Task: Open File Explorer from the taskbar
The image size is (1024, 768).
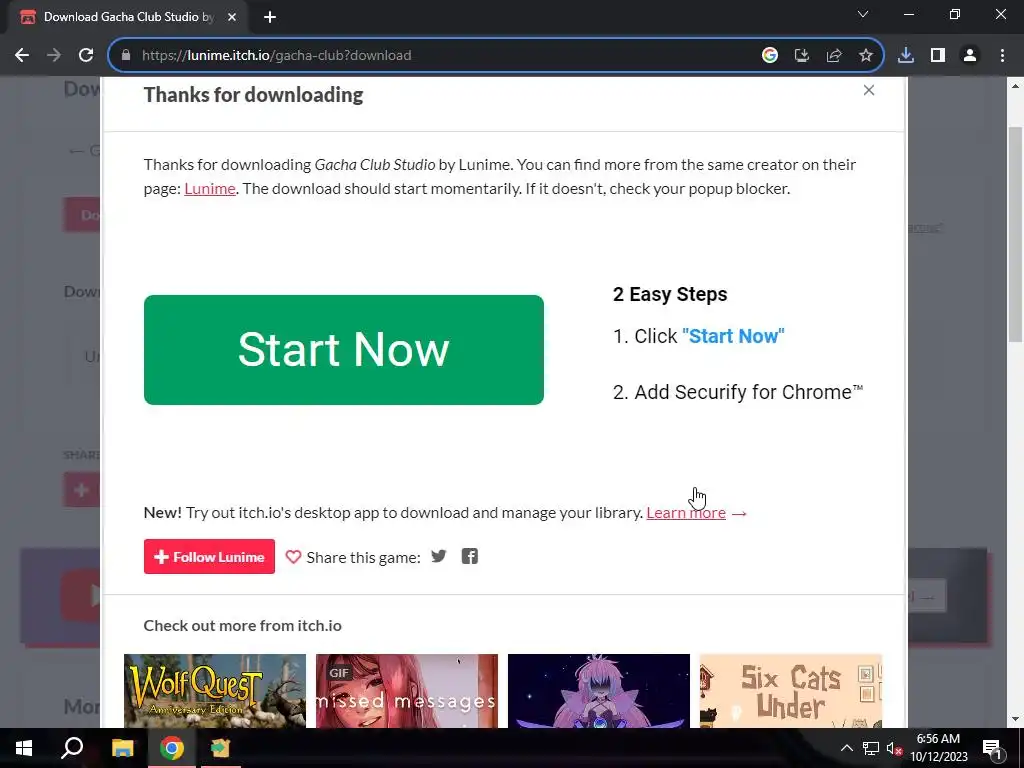Action: click(122, 748)
